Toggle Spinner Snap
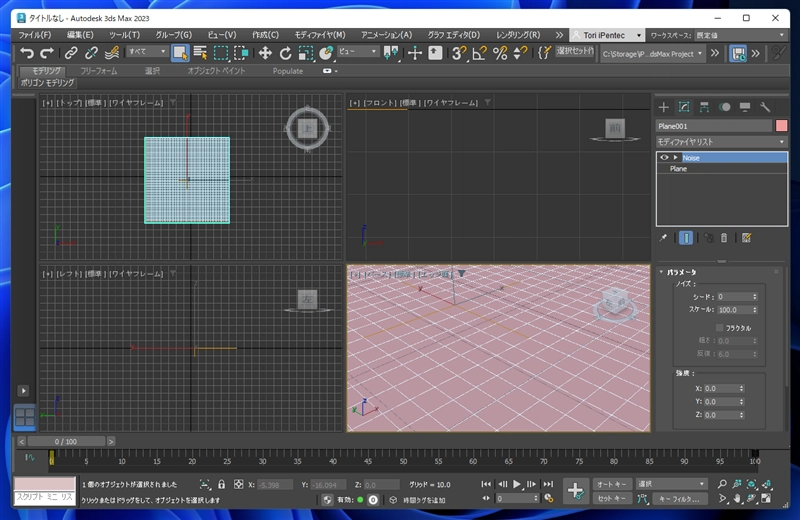 [520, 53]
